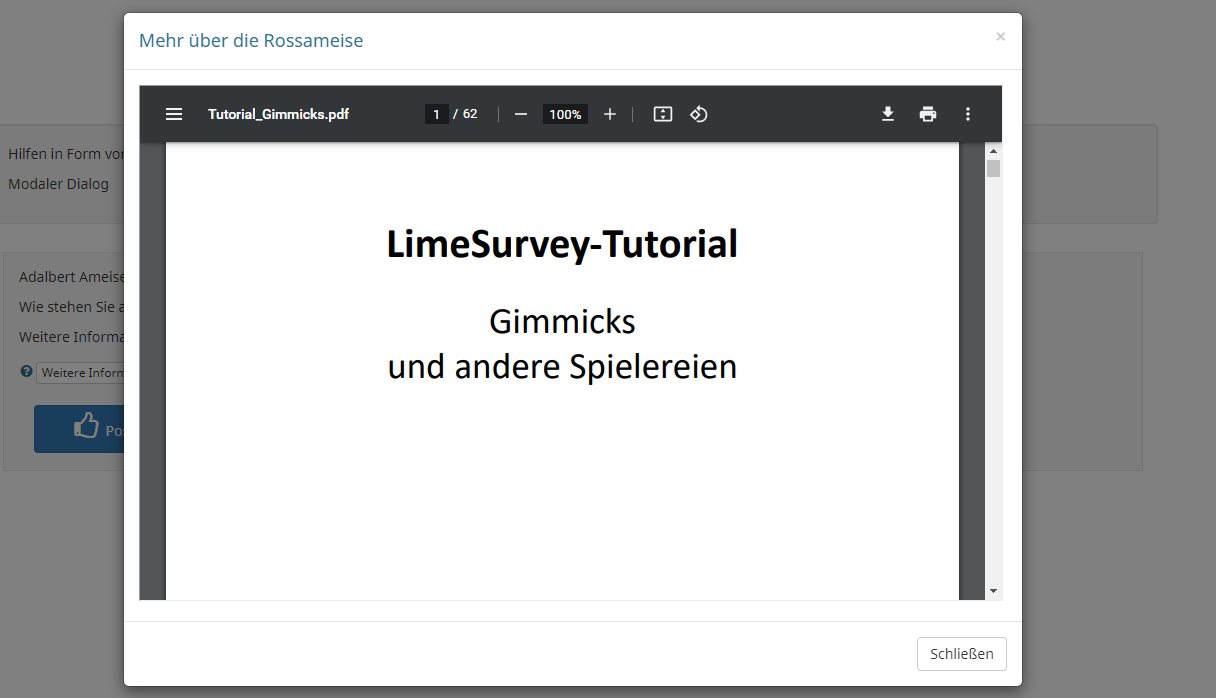This screenshot has height=698, width=1216.
Task: Close the Rossameise dialog with the ×
Action: click(x=1000, y=37)
